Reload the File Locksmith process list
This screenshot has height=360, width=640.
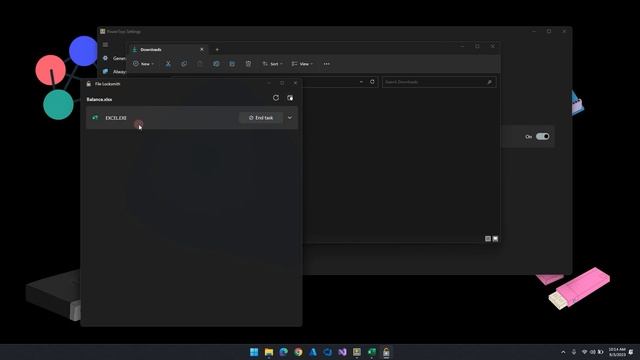(276, 98)
